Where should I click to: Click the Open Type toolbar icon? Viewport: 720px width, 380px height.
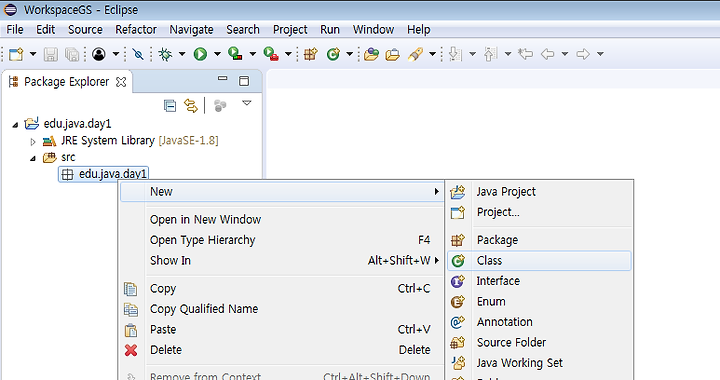tap(371, 54)
